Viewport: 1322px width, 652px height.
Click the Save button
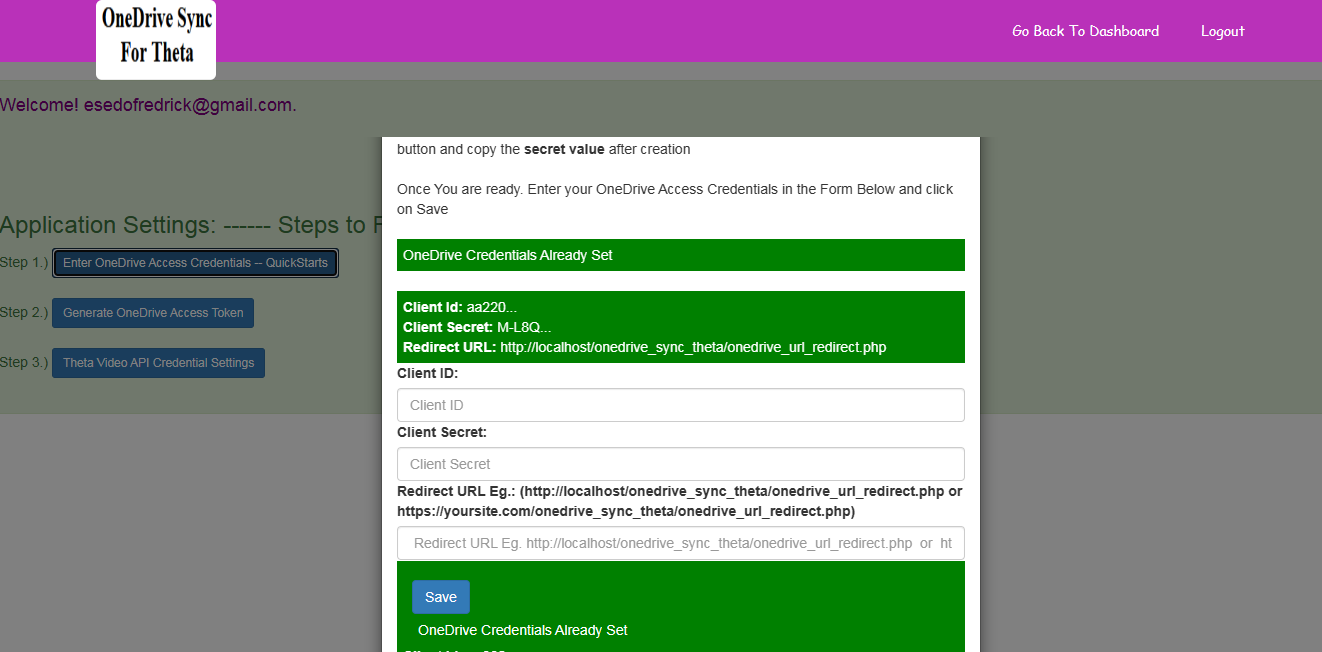pyautogui.click(x=441, y=597)
